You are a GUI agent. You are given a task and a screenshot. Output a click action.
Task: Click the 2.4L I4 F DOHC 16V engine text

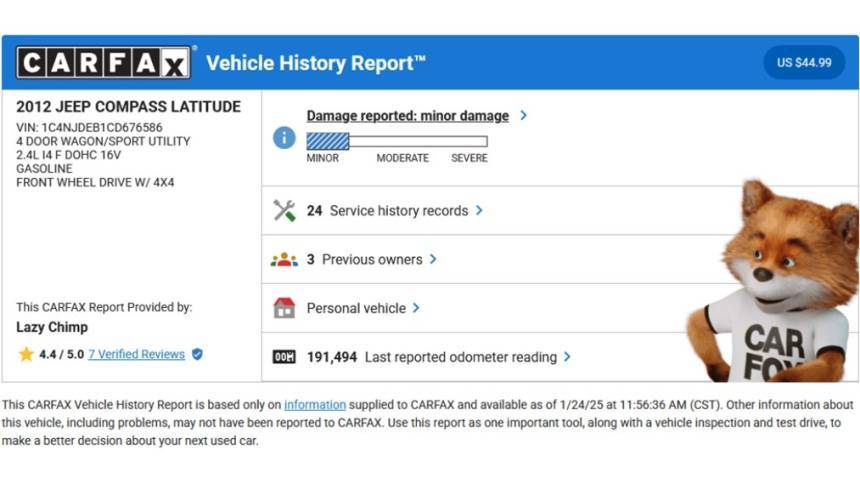69,155
